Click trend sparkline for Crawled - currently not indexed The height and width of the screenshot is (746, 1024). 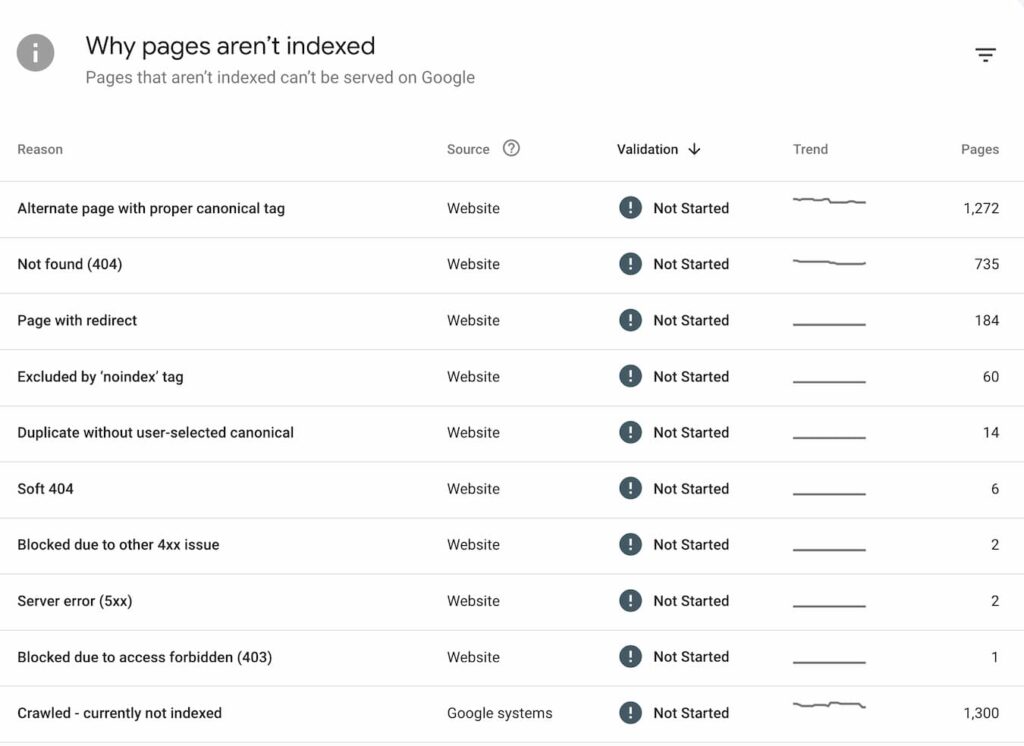[829, 706]
